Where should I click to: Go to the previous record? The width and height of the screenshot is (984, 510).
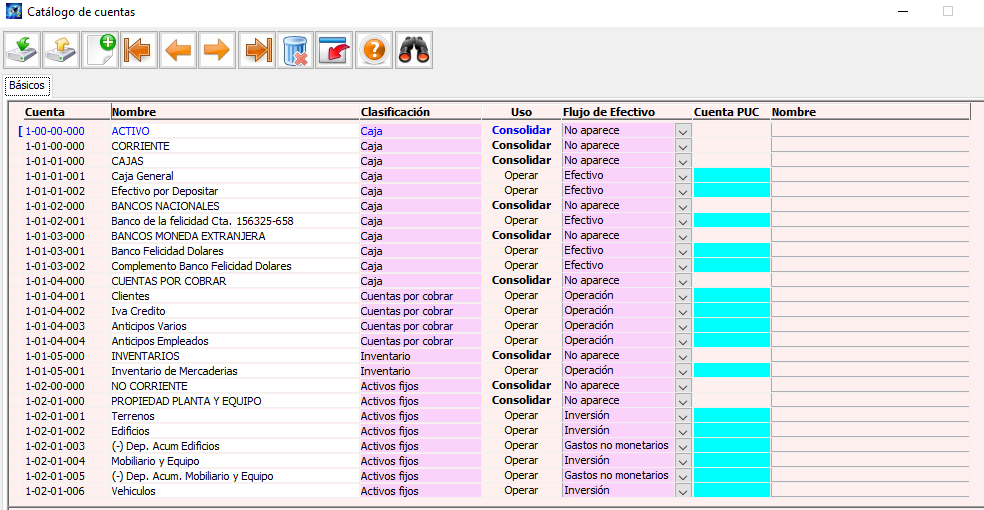(x=178, y=50)
